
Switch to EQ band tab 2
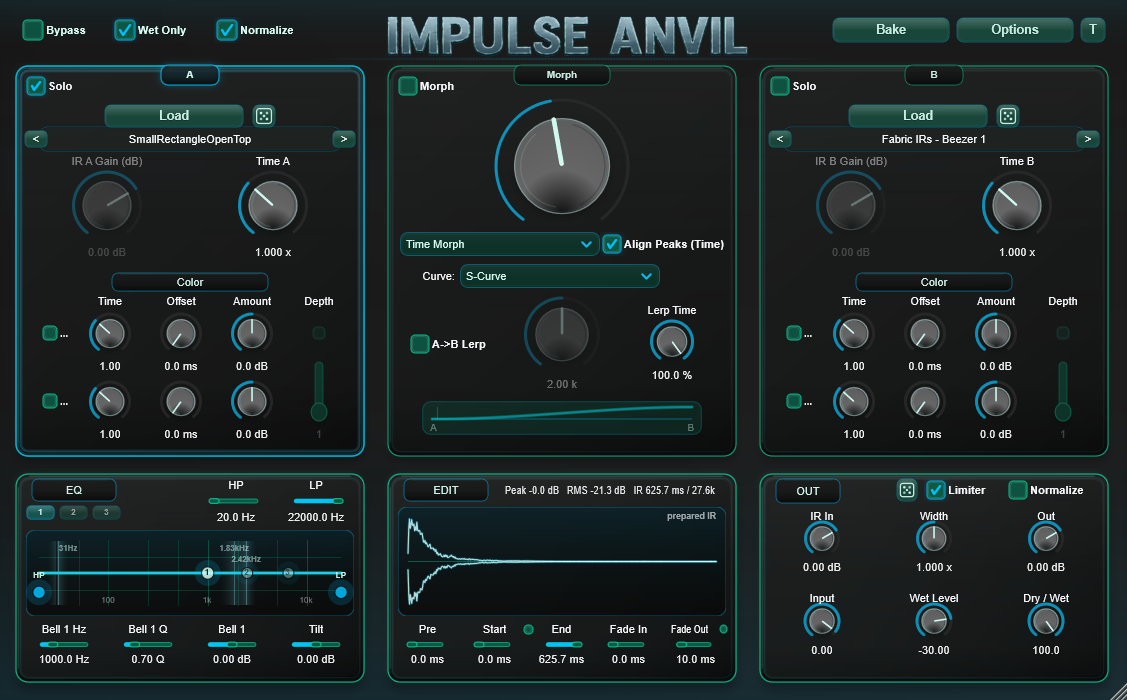click(x=73, y=512)
